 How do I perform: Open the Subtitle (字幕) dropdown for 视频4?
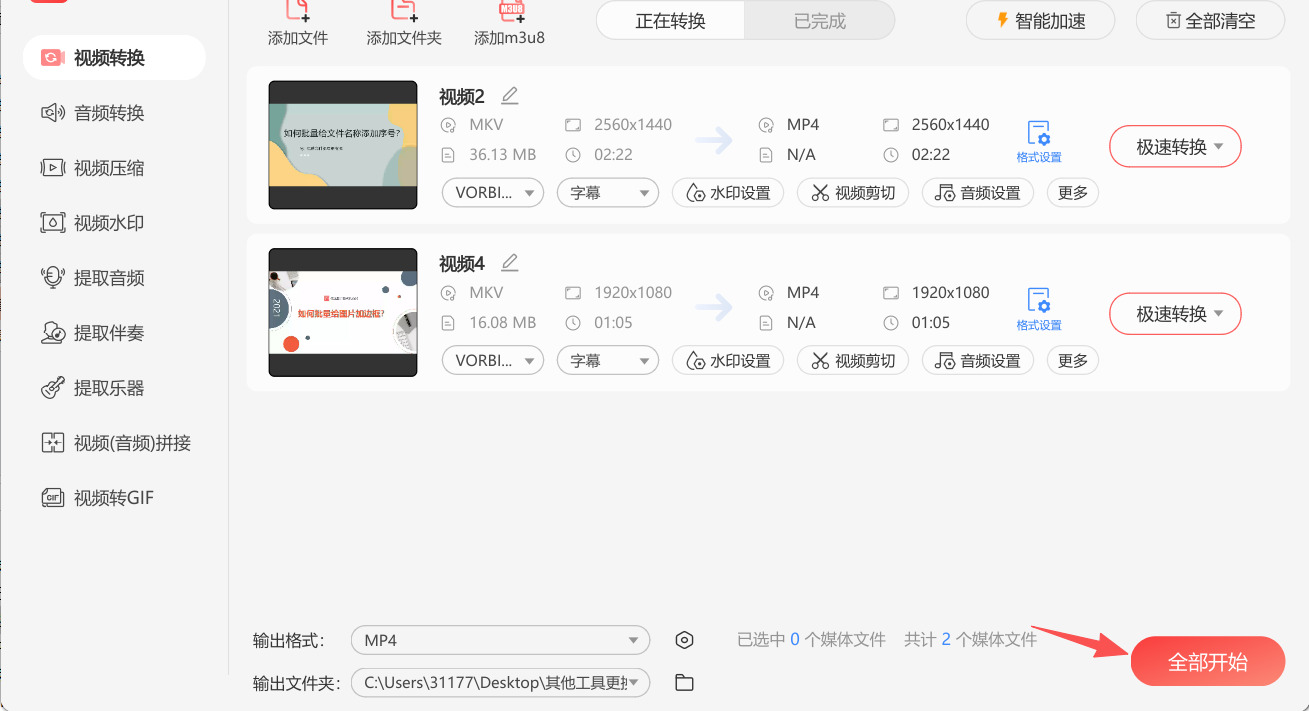coord(608,360)
